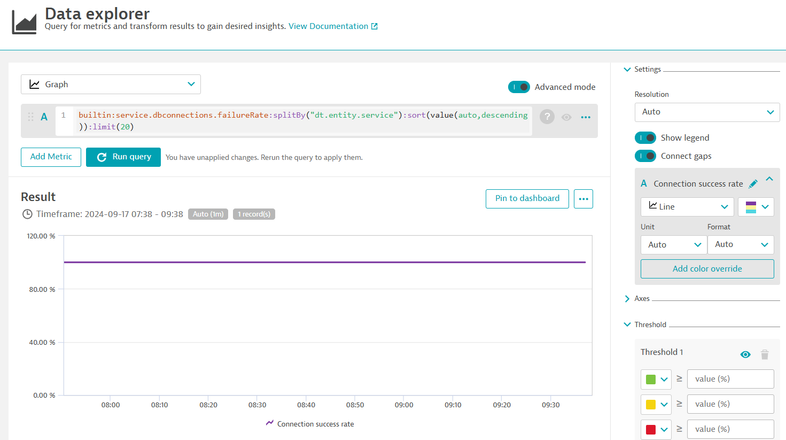Click the Data explorer chart logo icon
This screenshot has height=440, width=786.
[24, 20]
